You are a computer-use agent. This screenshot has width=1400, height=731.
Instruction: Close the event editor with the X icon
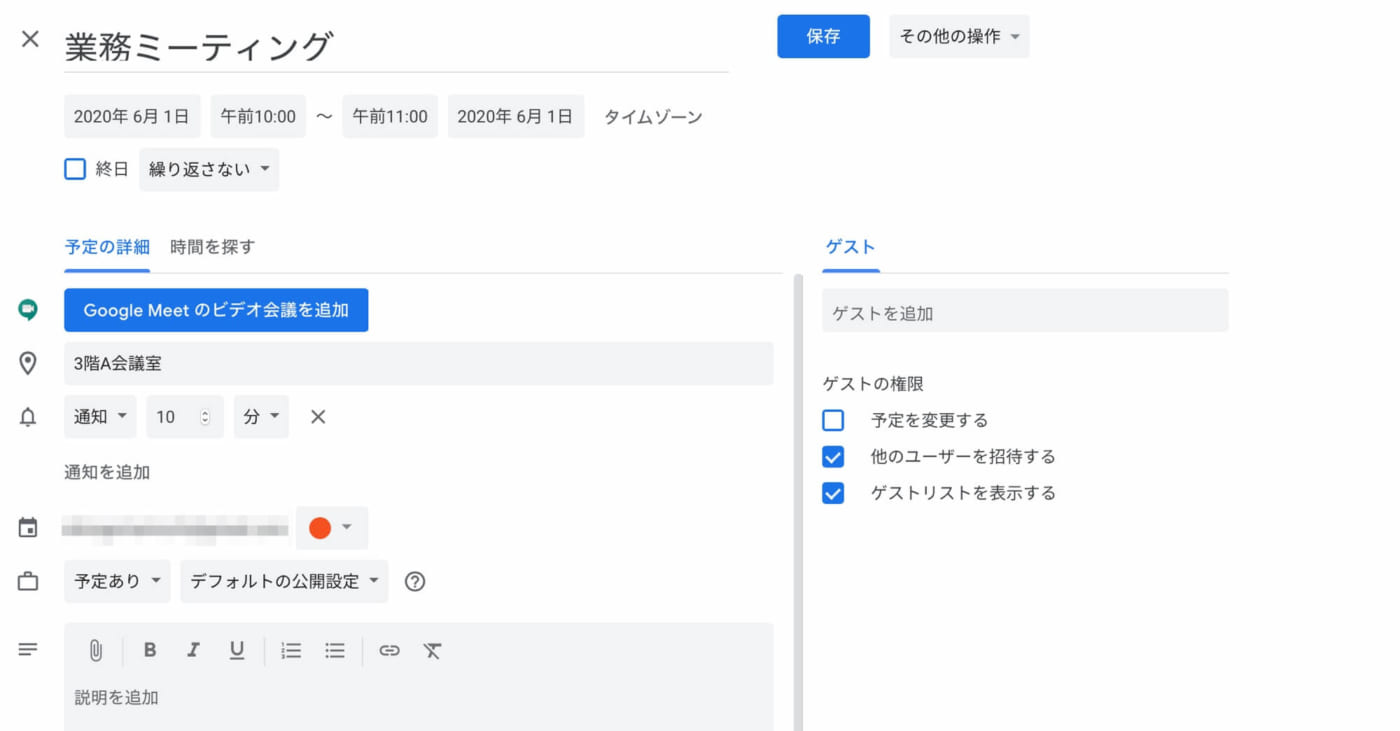point(30,39)
